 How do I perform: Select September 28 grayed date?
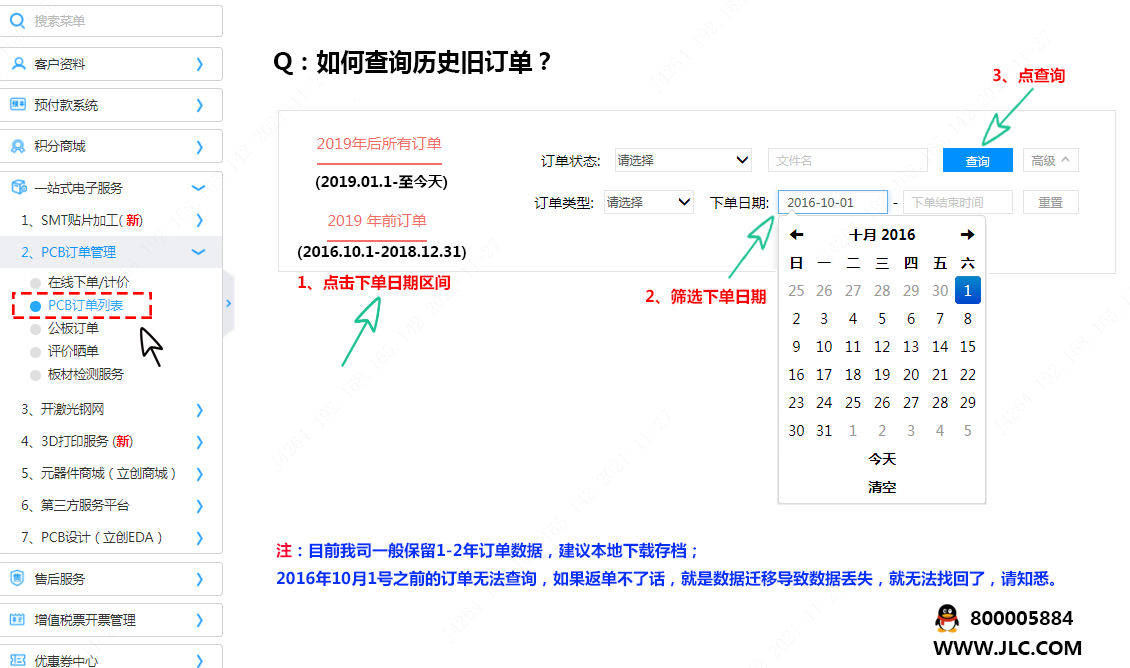pyautogui.click(x=882, y=290)
